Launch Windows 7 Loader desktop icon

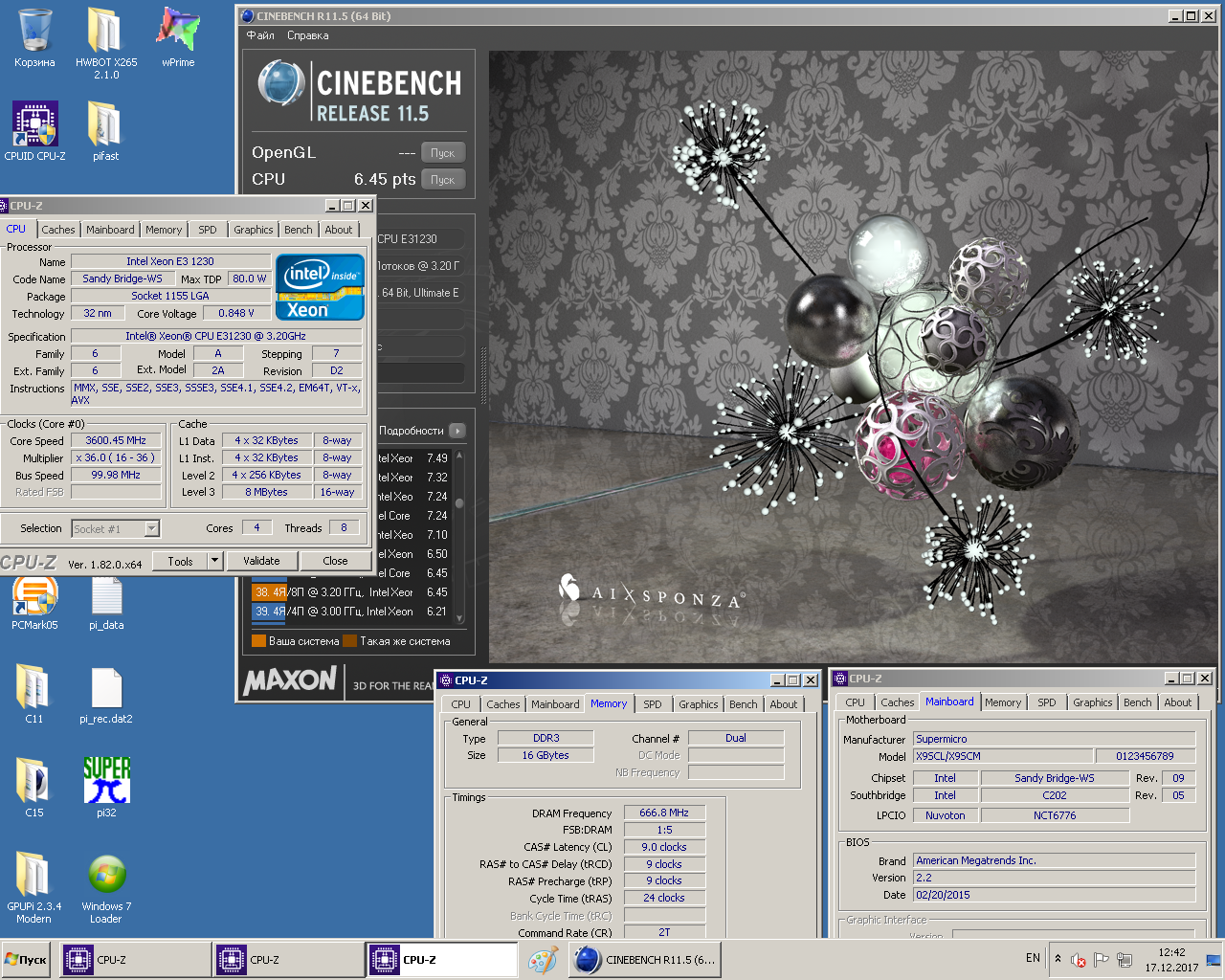(x=106, y=887)
